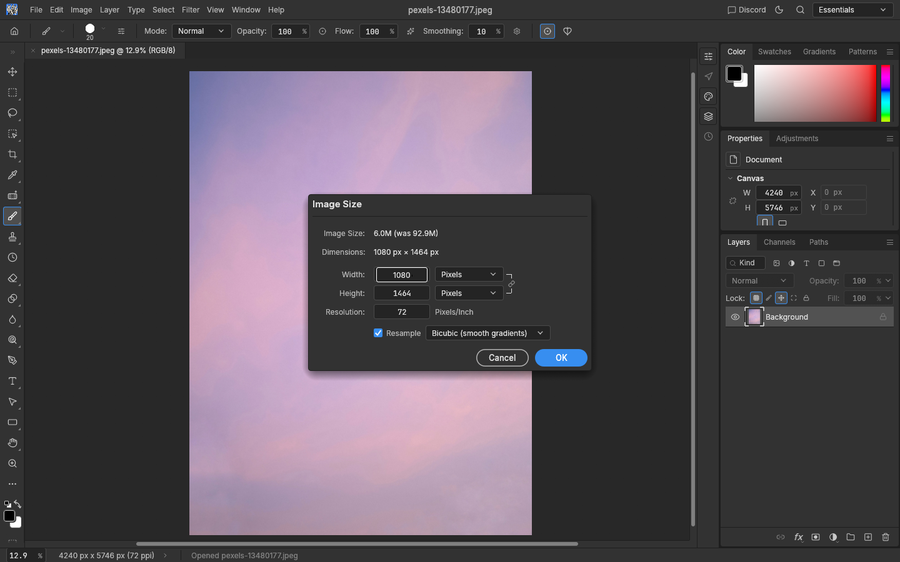Hide the Background layer eye icon

click(735, 317)
